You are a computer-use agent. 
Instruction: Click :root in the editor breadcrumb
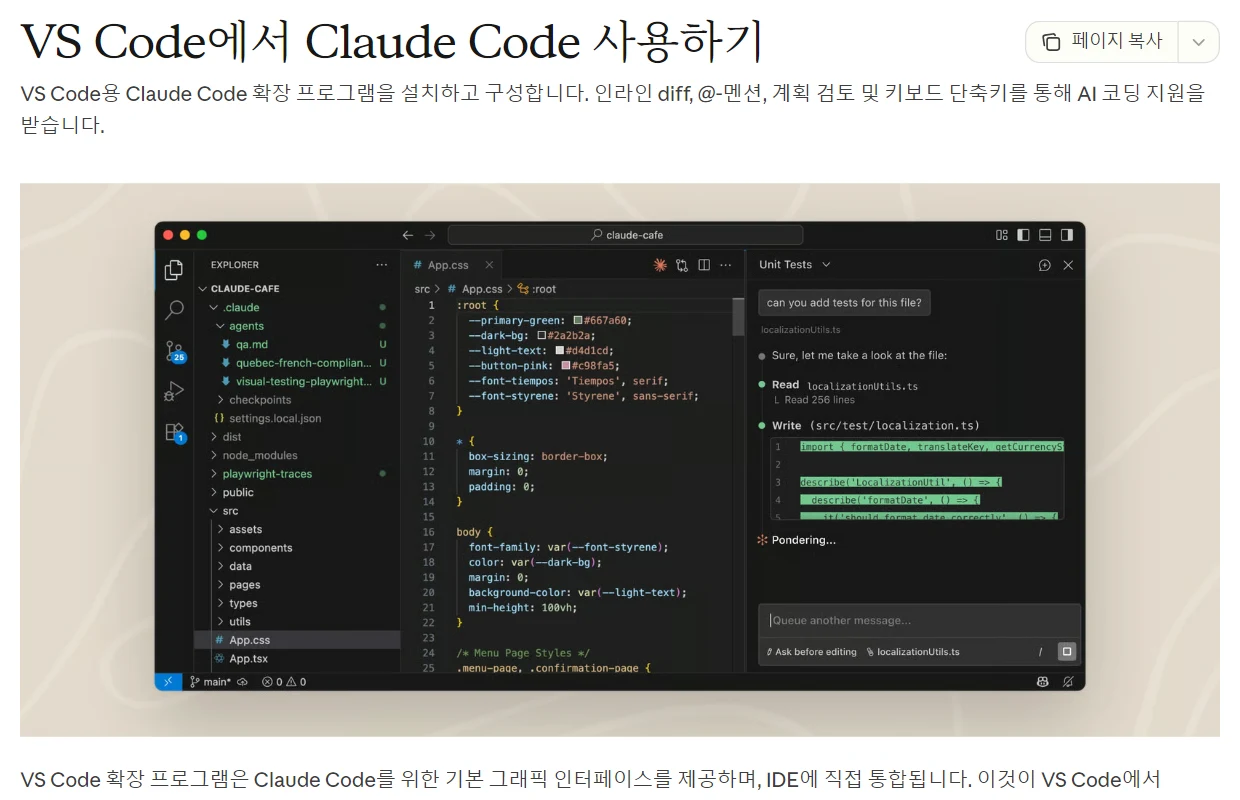tap(537, 289)
